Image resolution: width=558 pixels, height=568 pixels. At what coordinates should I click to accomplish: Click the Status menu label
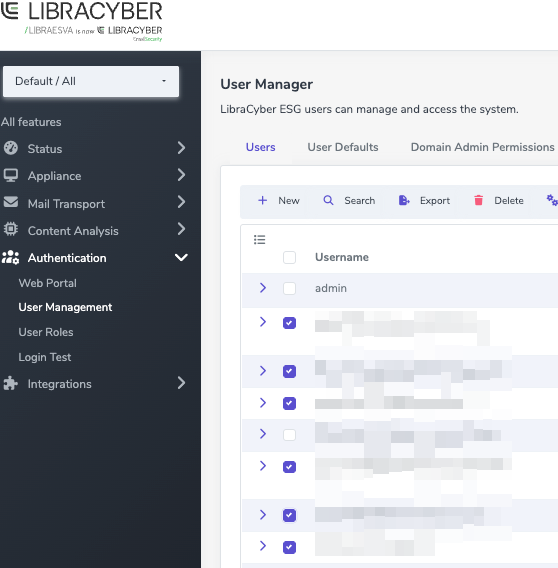[x=45, y=149]
